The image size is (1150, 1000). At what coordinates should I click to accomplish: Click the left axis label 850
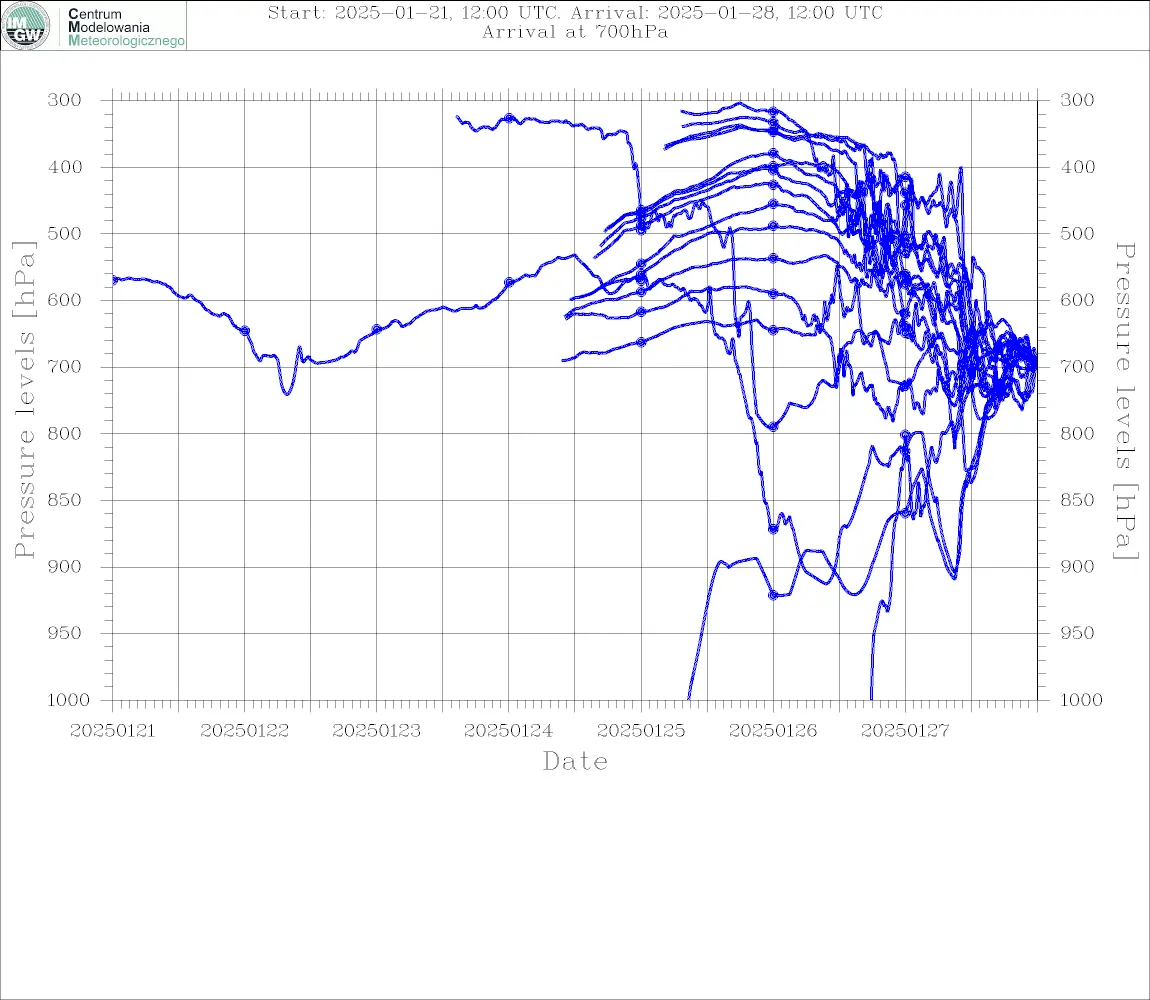click(65, 500)
